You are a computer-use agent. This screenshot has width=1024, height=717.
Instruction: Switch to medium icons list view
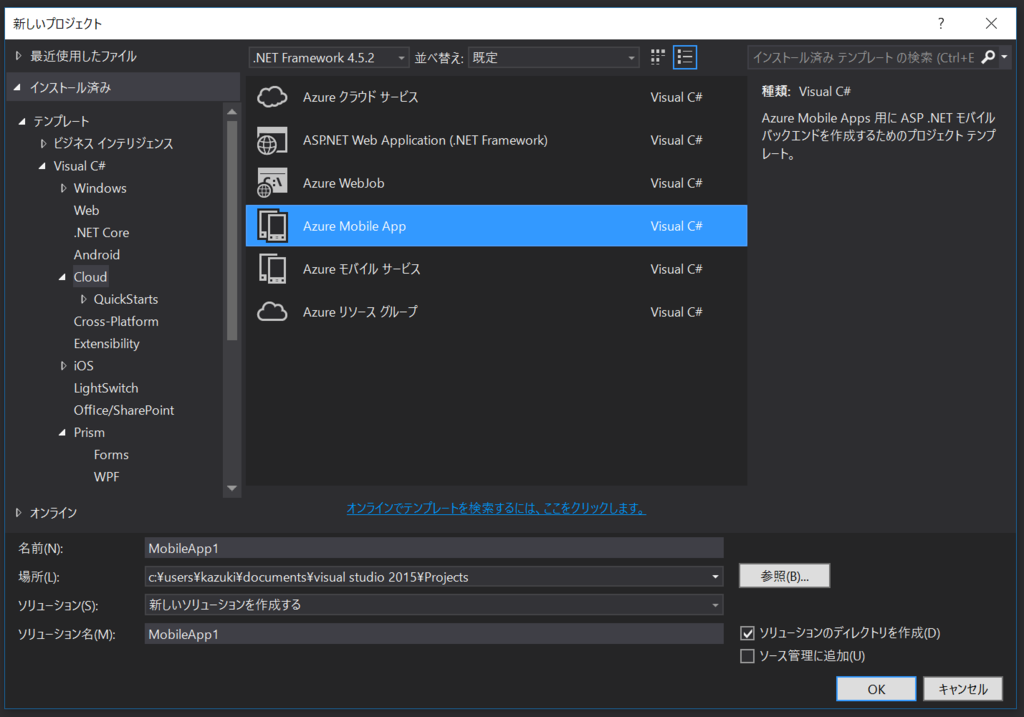tap(684, 57)
